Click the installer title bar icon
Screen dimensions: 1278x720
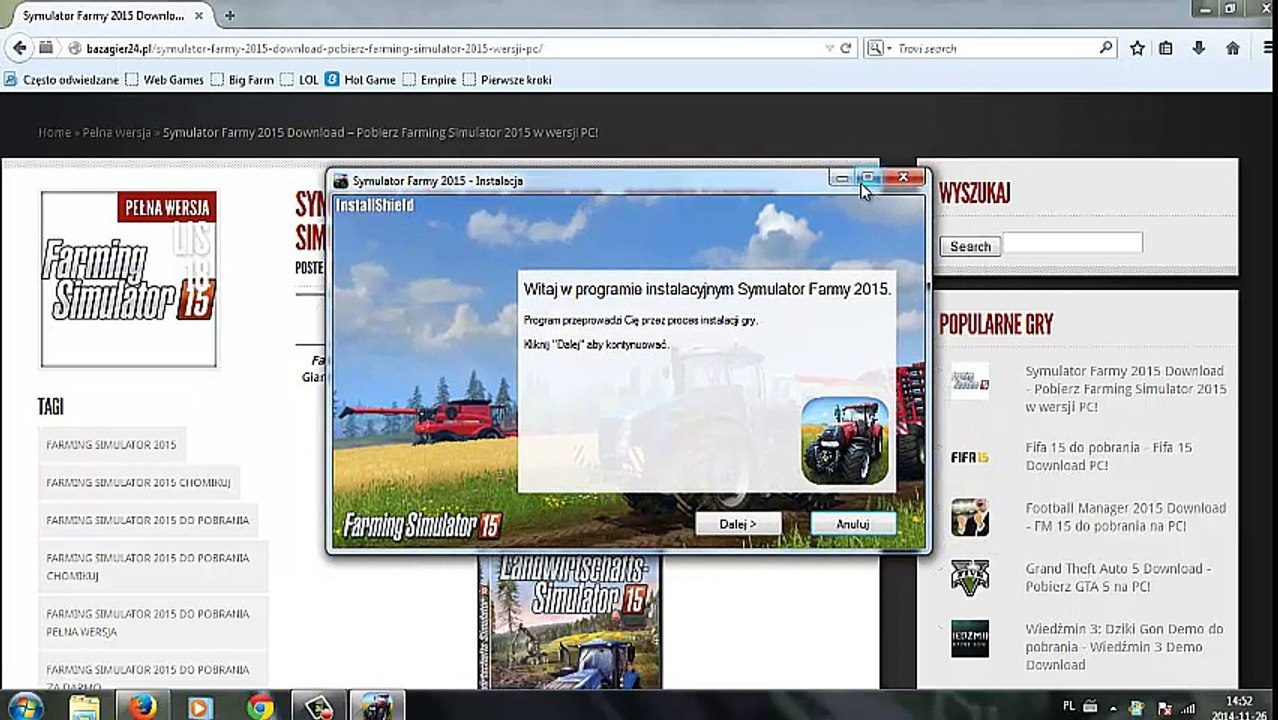(341, 181)
